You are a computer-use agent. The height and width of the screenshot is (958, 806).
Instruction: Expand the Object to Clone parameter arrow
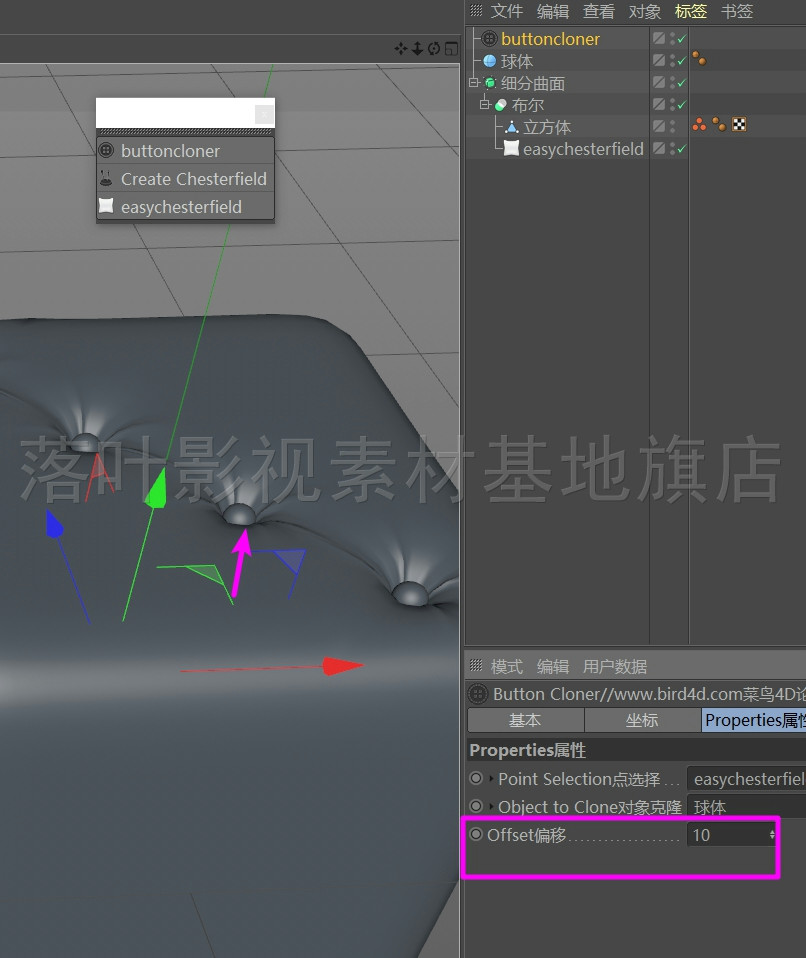point(491,807)
